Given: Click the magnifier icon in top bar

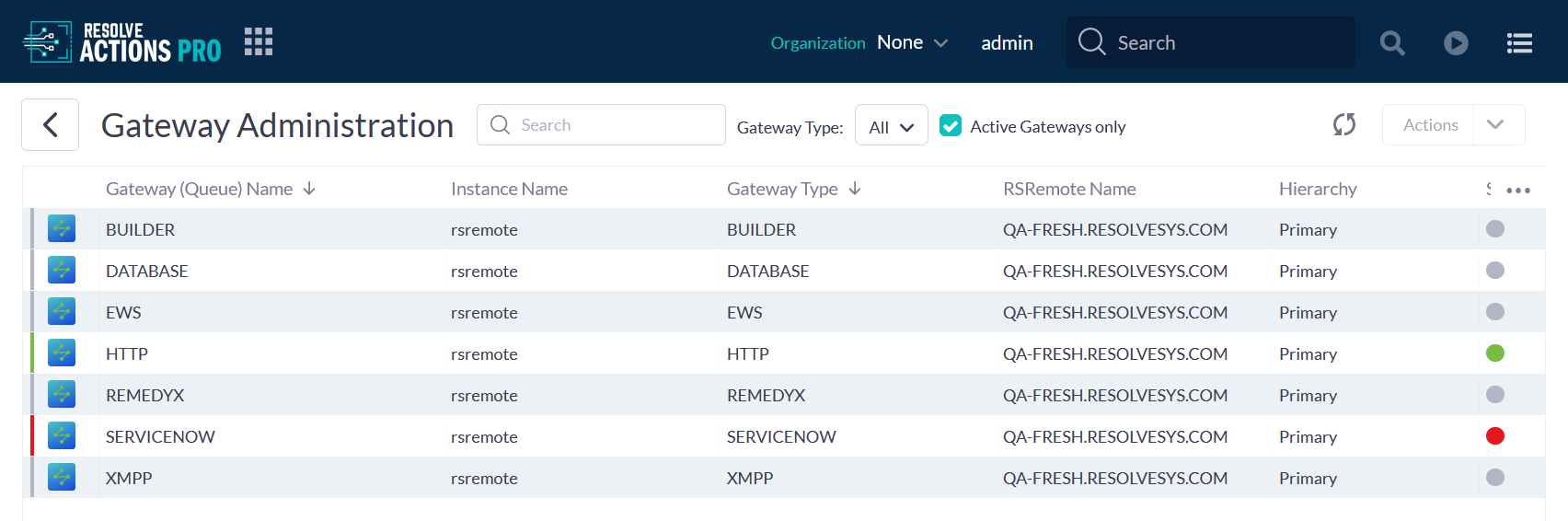Looking at the screenshot, I should point(1391,42).
